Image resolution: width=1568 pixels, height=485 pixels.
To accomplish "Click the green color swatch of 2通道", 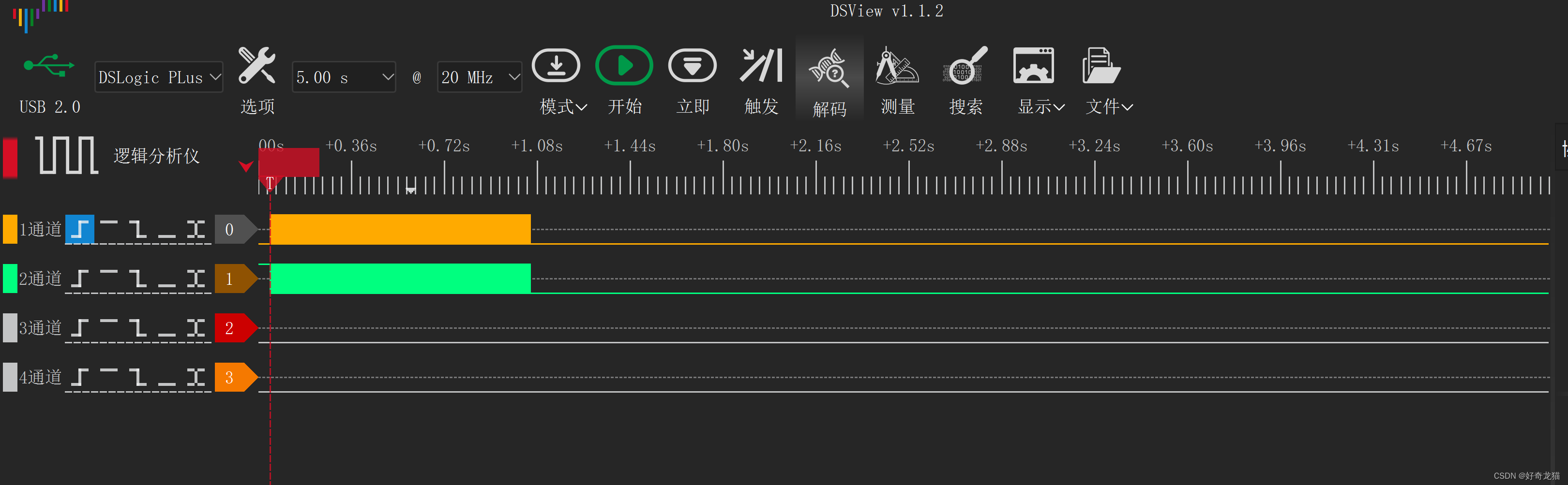I will (x=9, y=279).
